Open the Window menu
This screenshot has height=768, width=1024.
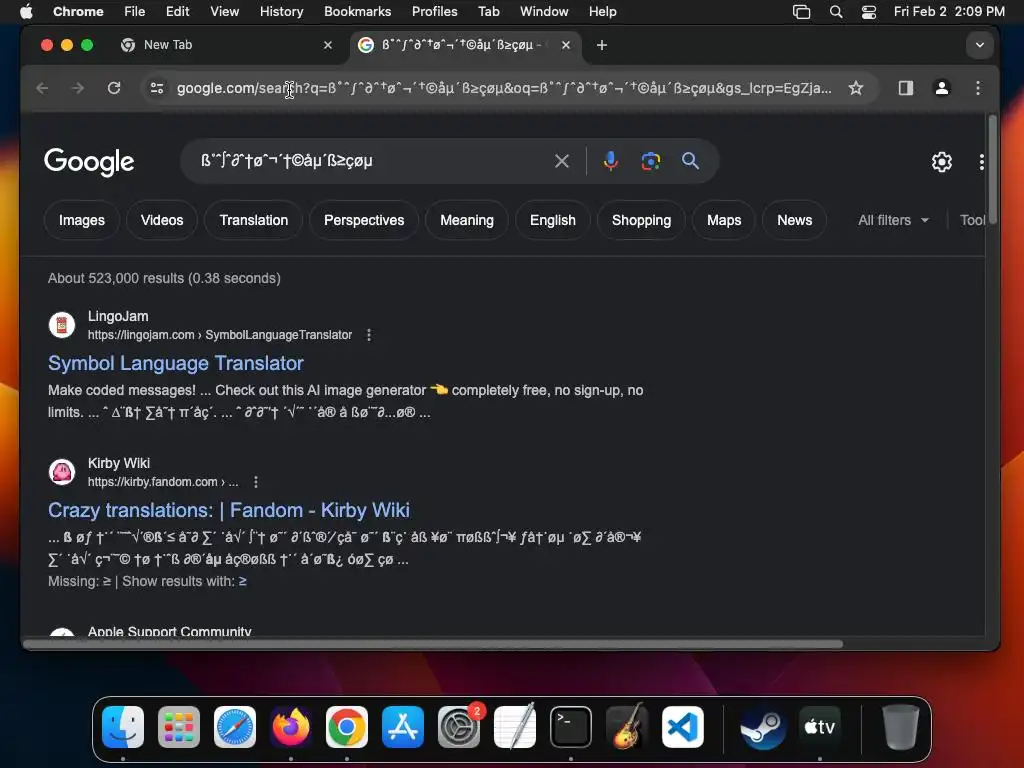[544, 12]
